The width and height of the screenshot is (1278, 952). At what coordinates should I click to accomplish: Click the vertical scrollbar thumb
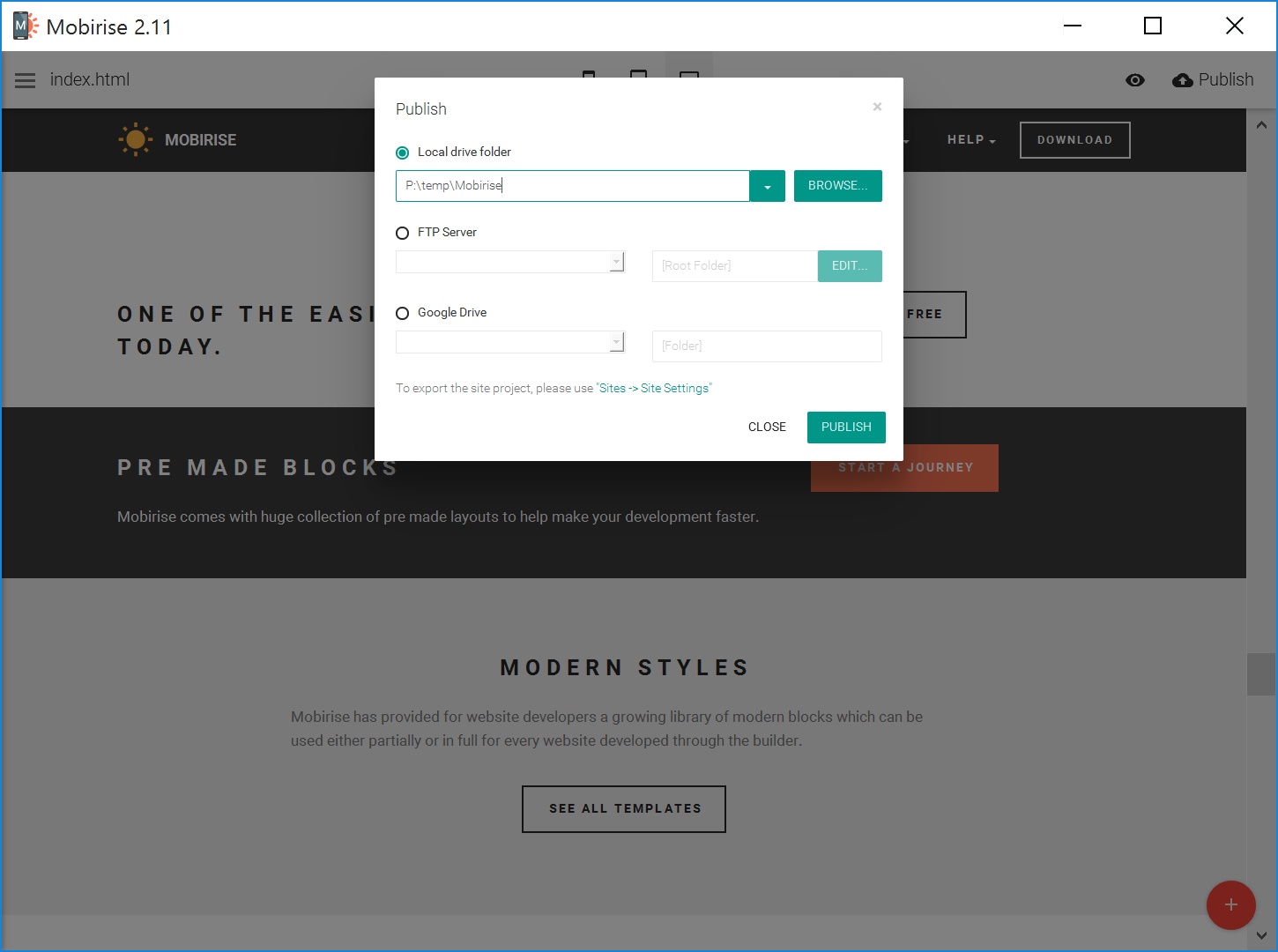click(1261, 674)
